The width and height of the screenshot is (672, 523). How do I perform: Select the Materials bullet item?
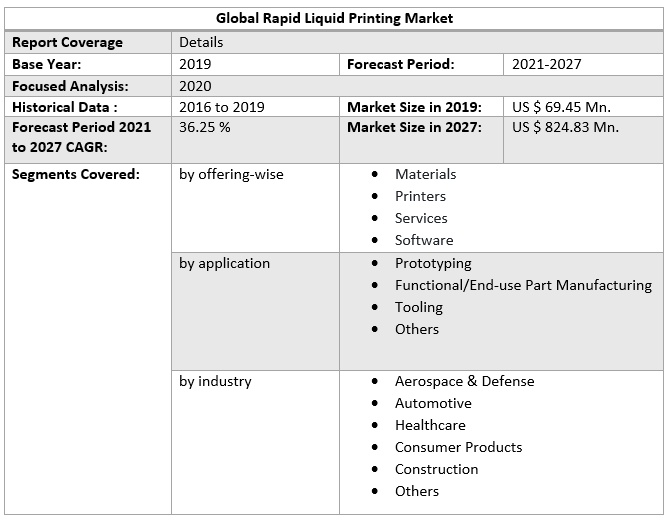pos(425,174)
